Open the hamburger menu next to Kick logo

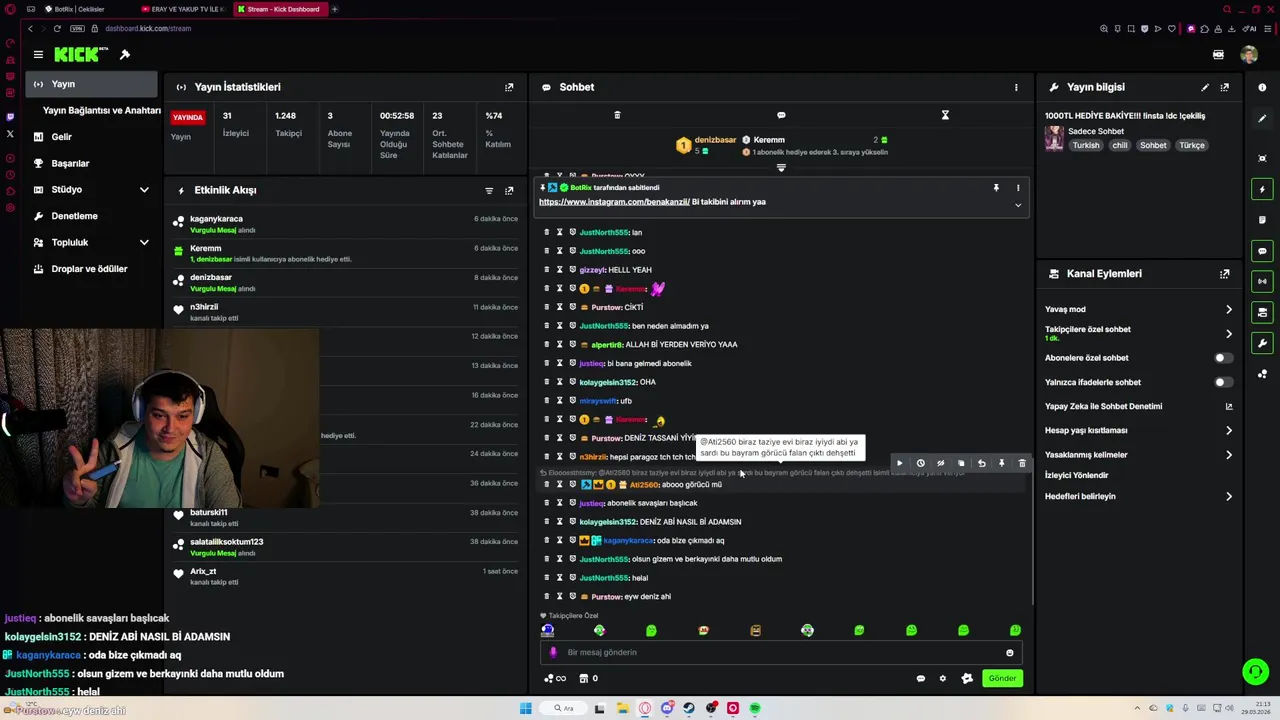coord(38,55)
